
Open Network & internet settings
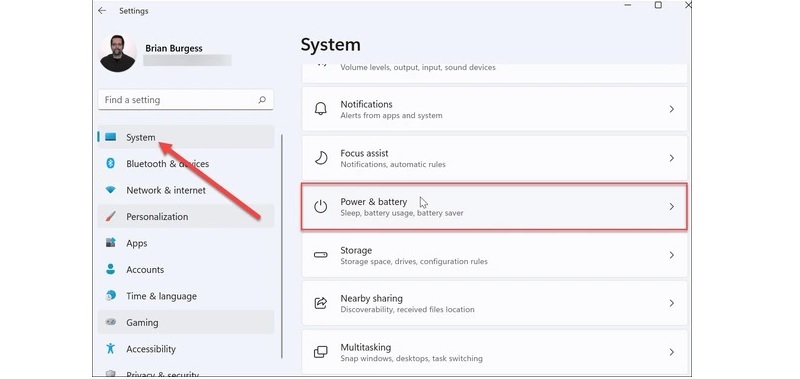point(186,190)
